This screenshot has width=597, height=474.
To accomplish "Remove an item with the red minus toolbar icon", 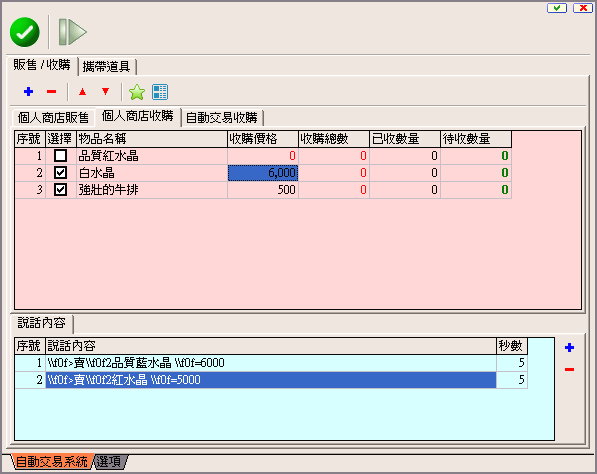I will coord(51,92).
